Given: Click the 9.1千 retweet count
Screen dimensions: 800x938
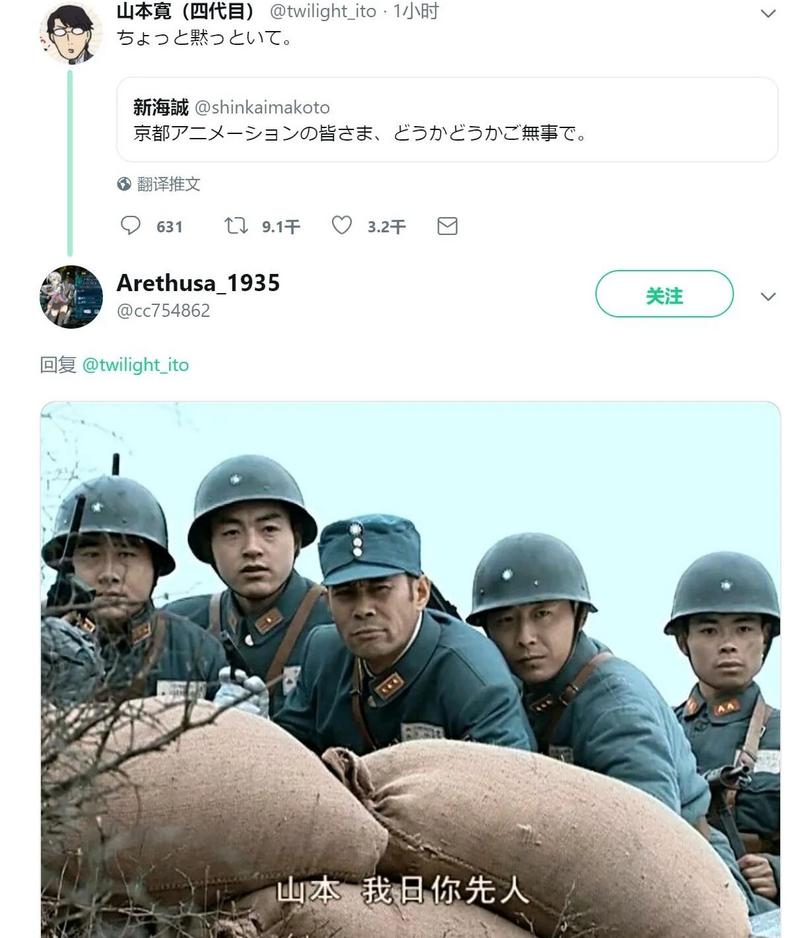Looking at the screenshot, I should tap(281, 227).
